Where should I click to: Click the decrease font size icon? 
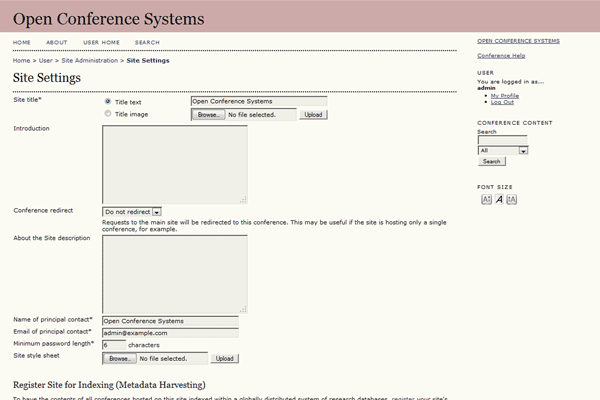486,199
